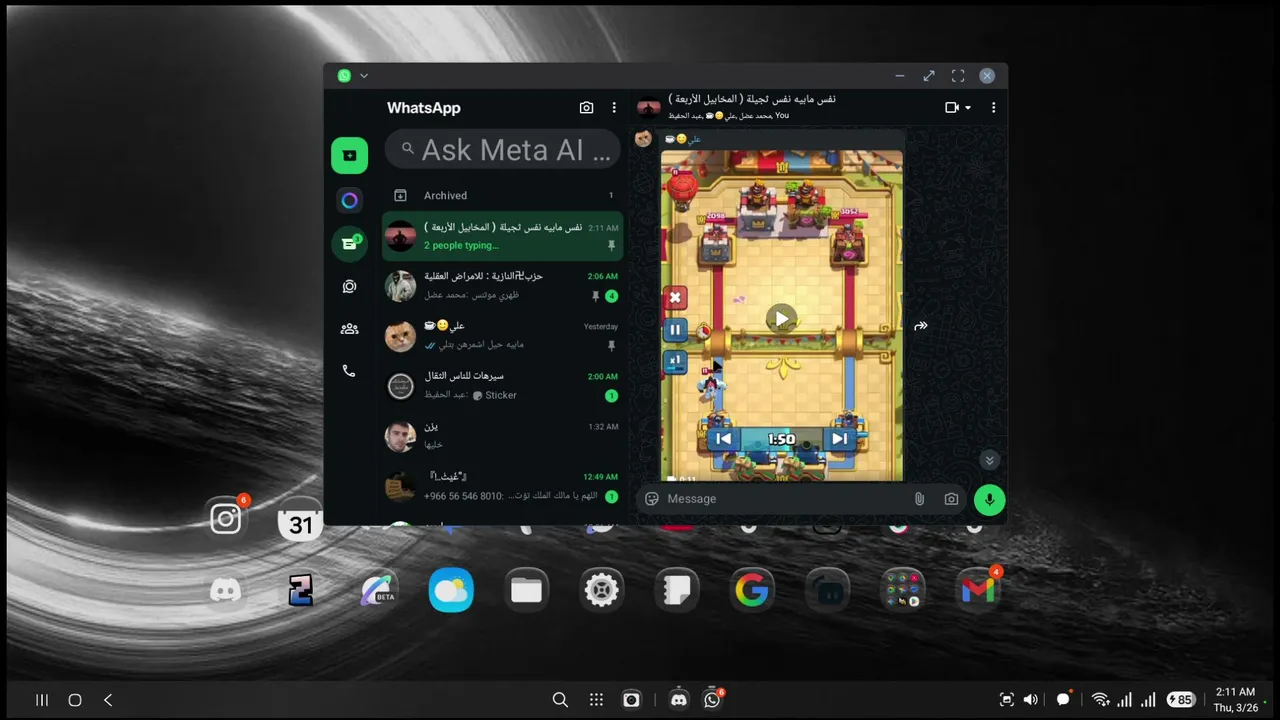Screen dimensions: 1280x720
Task: Open the Notes app in the dock
Action: click(677, 591)
